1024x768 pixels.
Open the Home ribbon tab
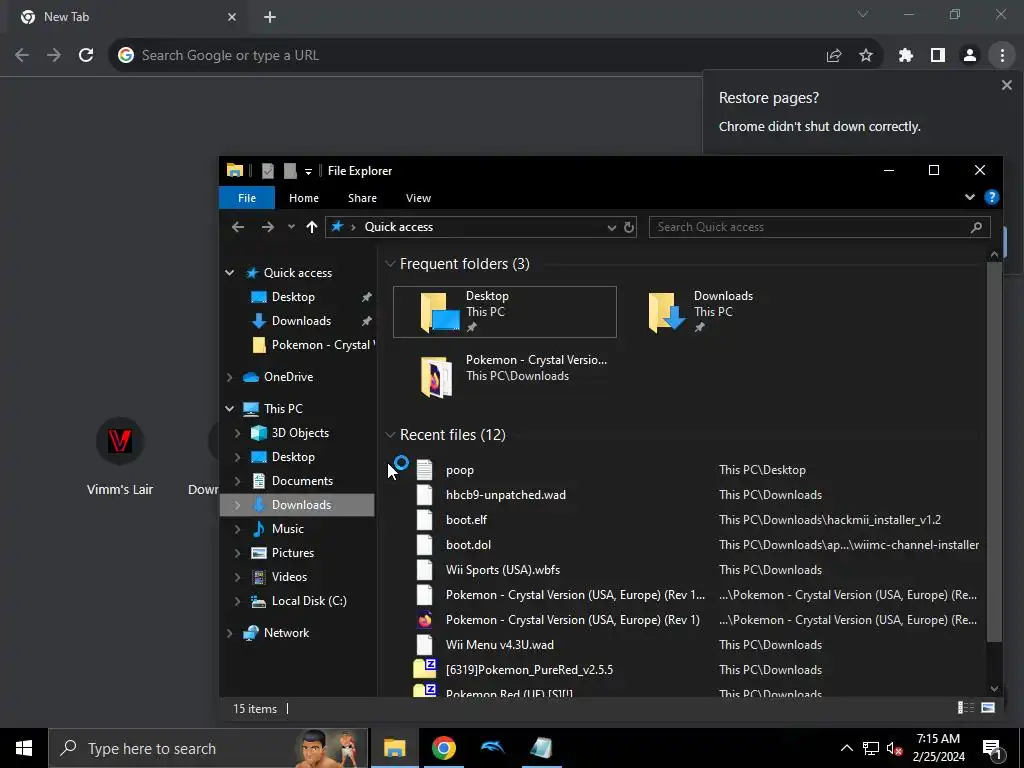304,198
